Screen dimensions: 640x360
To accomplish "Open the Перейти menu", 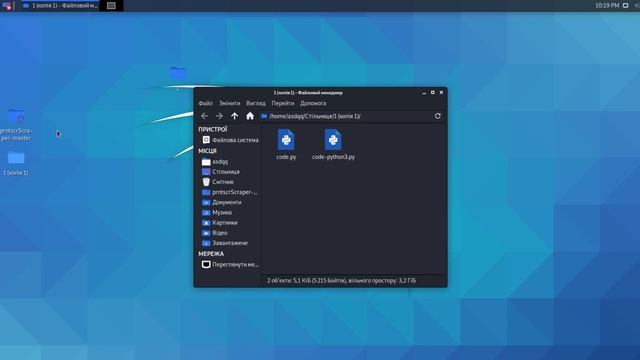I will point(282,103).
